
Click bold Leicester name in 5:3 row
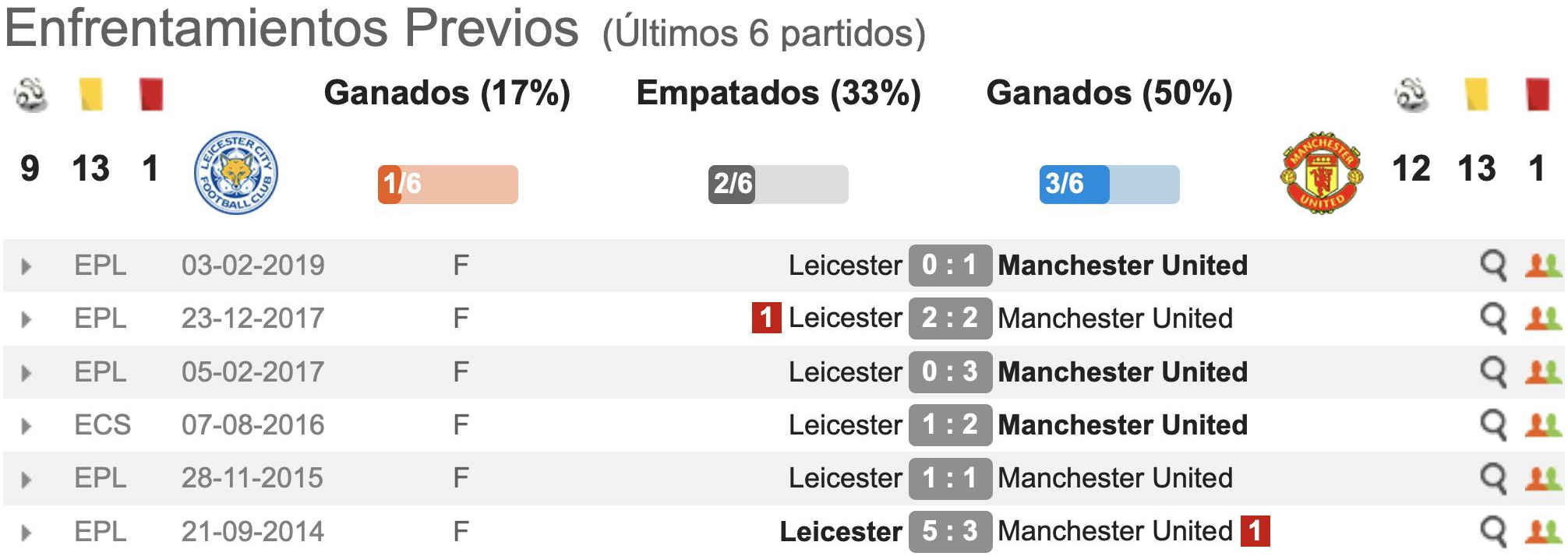pyautogui.click(x=841, y=531)
